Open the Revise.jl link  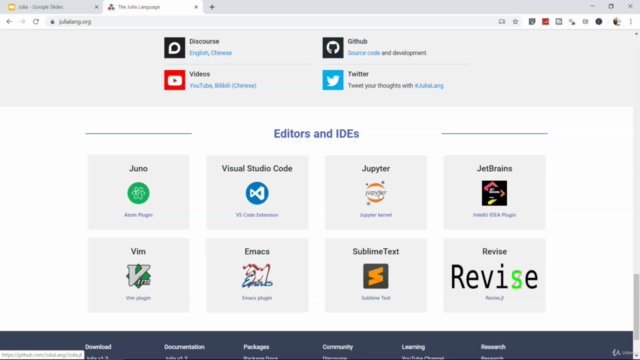(x=494, y=298)
